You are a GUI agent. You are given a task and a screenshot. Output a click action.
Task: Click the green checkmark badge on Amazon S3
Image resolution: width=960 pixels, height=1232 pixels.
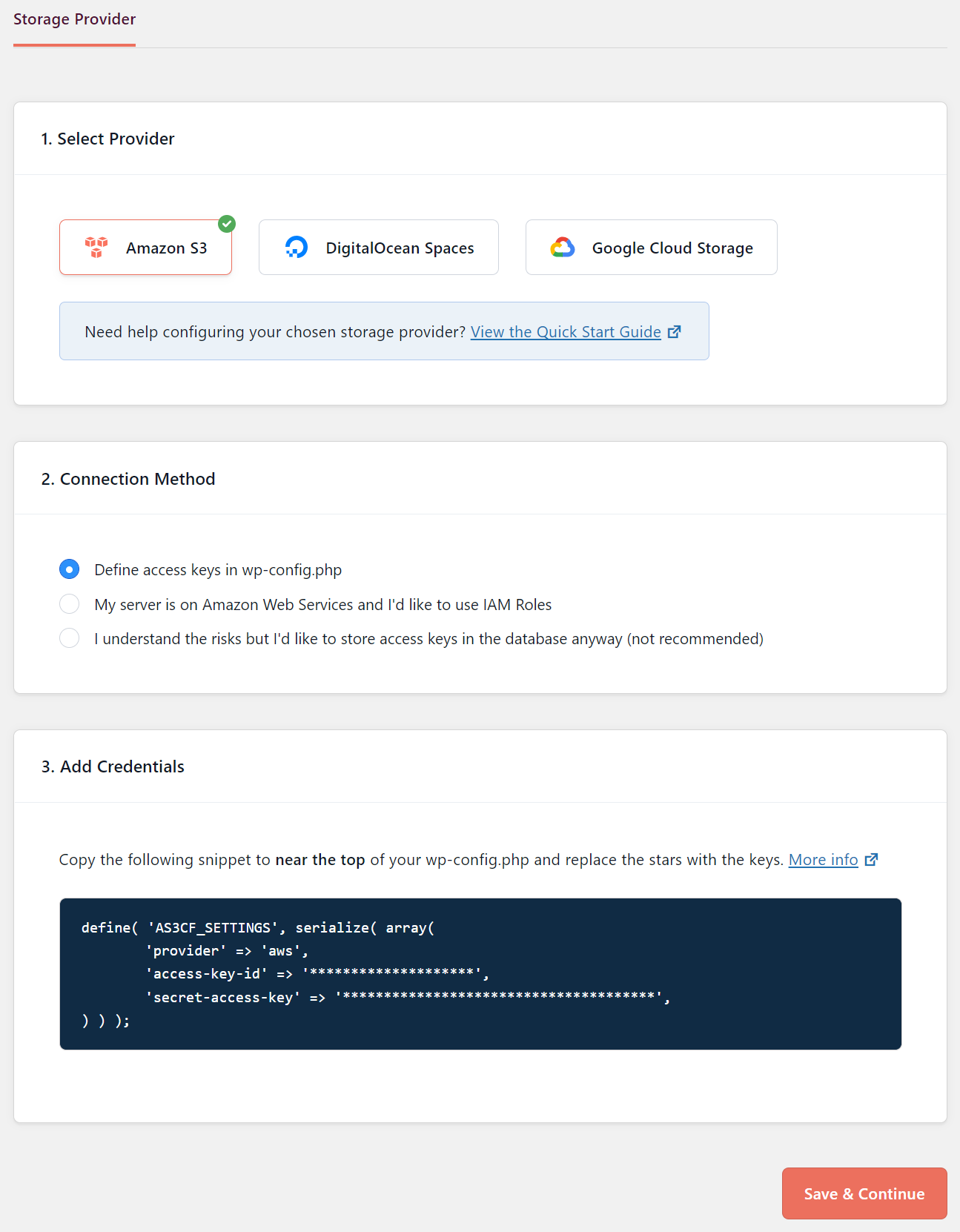coord(227,223)
